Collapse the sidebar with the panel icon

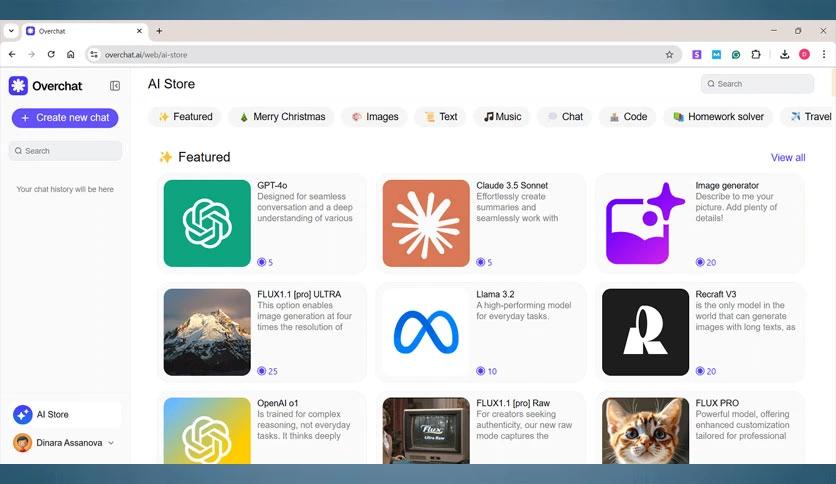coord(115,86)
